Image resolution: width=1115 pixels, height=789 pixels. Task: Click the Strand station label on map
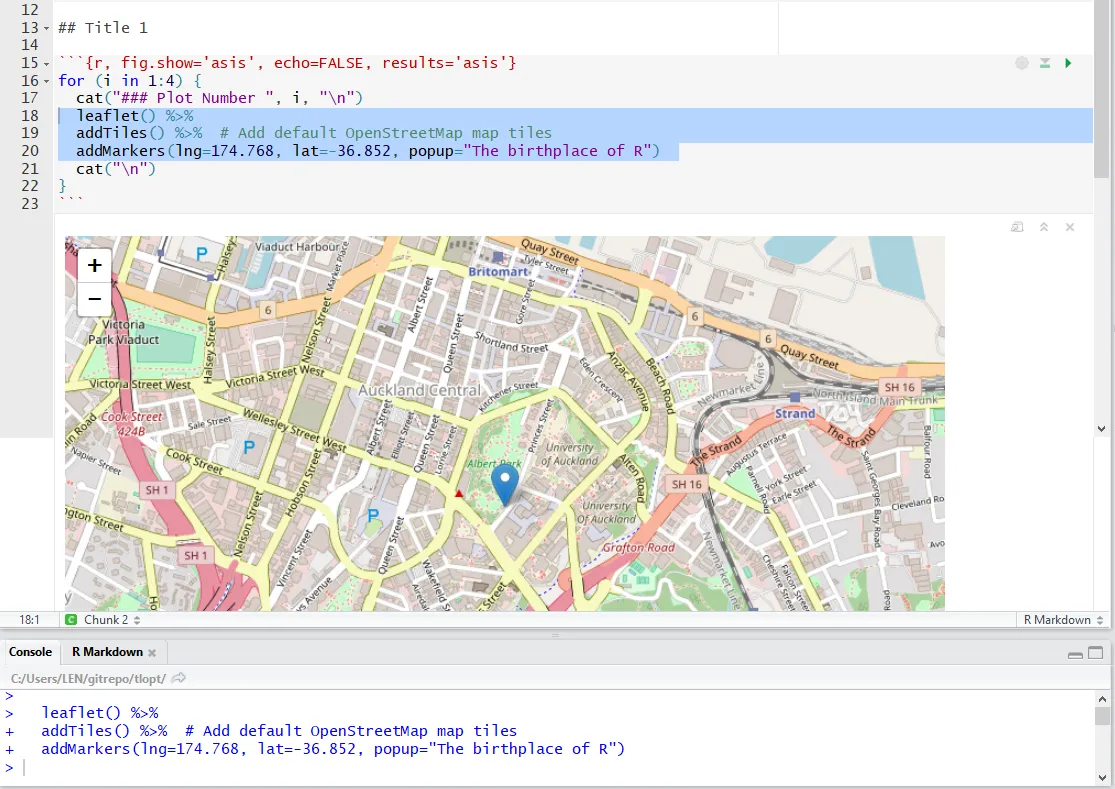795,414
